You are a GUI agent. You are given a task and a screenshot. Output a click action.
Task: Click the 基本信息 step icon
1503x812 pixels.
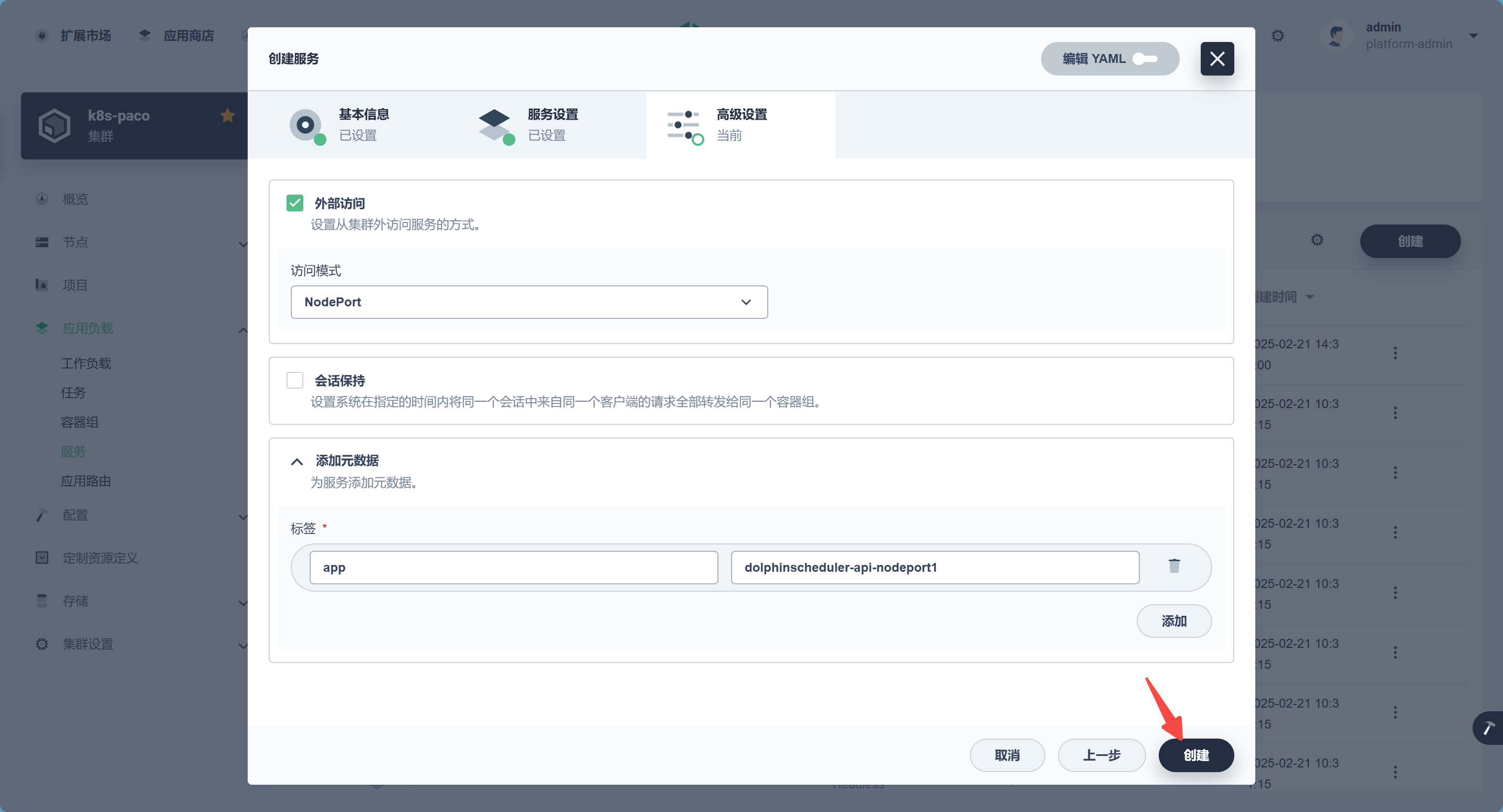coord(306,124)
